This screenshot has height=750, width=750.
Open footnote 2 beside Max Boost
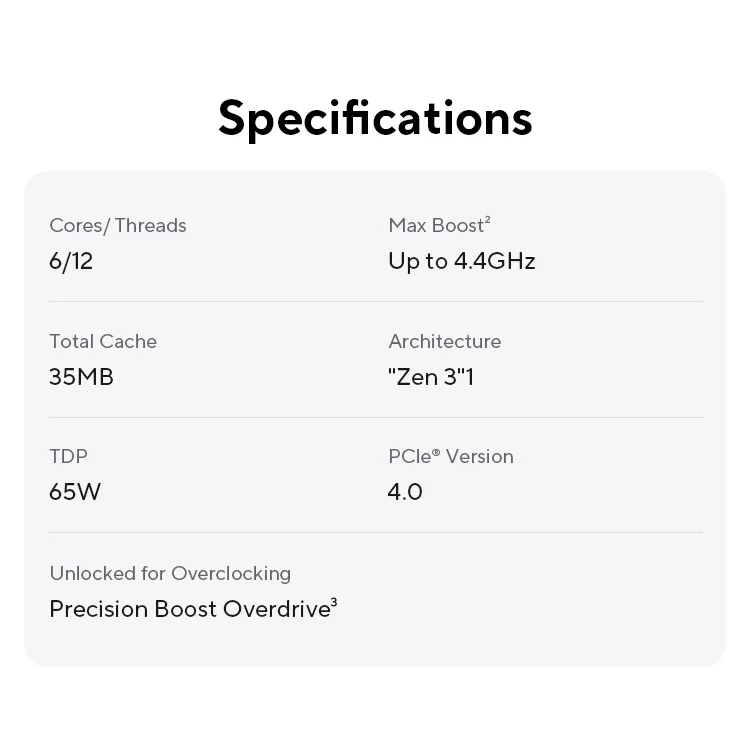[487, 220]
